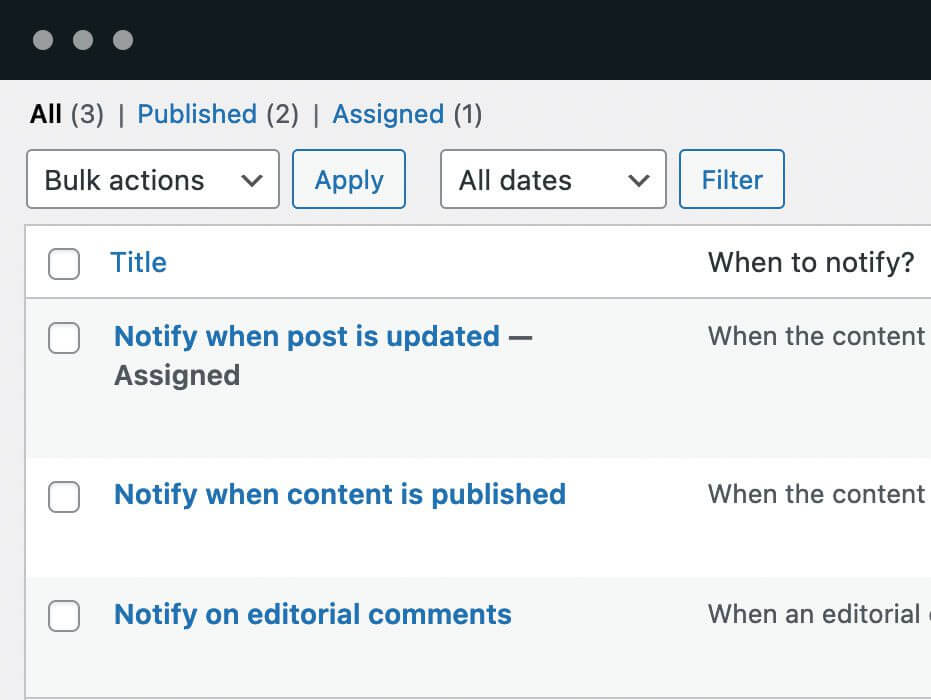Open 'Notify when content is published' notification
This screenshot has height=700, width=931.
[x=340, y=495]
